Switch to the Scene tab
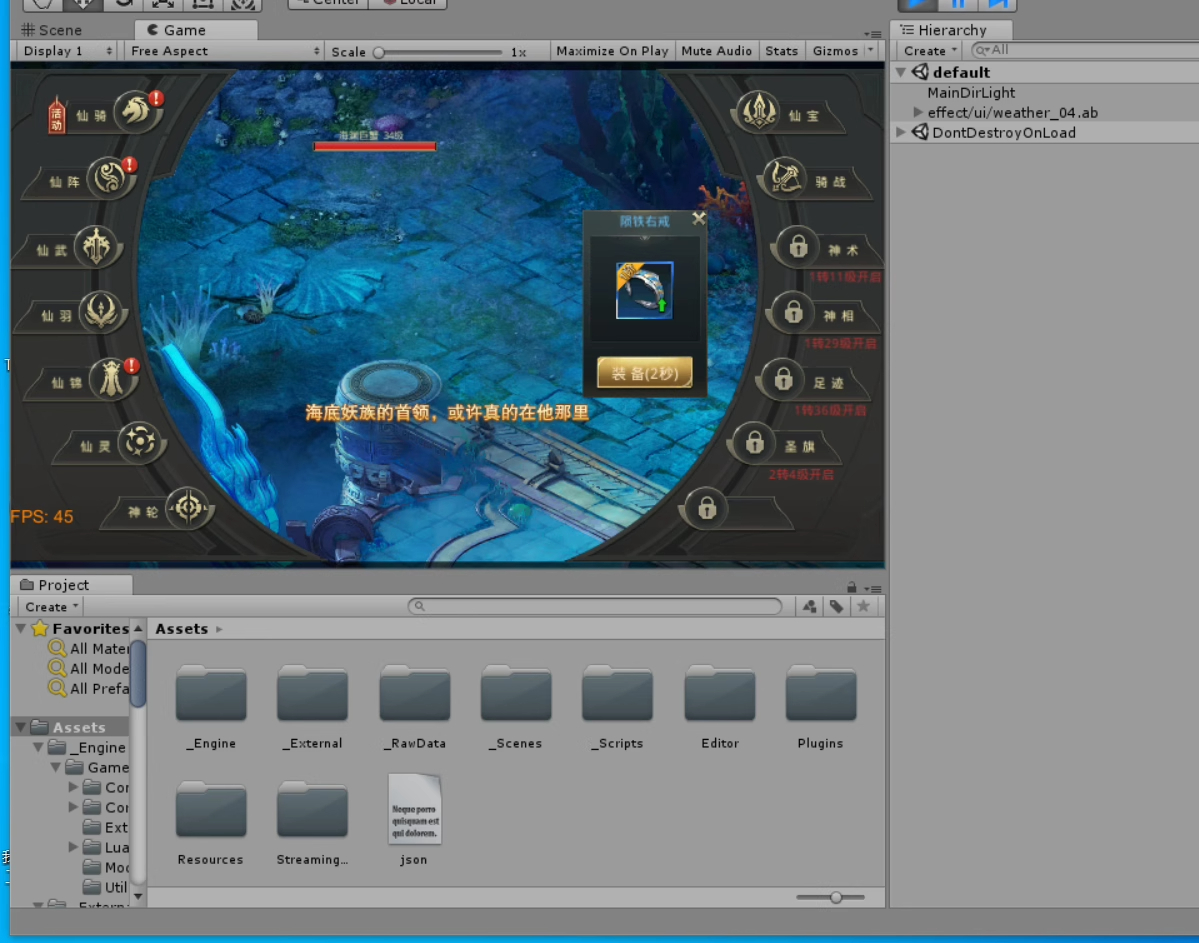Screen dimensions: 1199x943 click(52, 30)
